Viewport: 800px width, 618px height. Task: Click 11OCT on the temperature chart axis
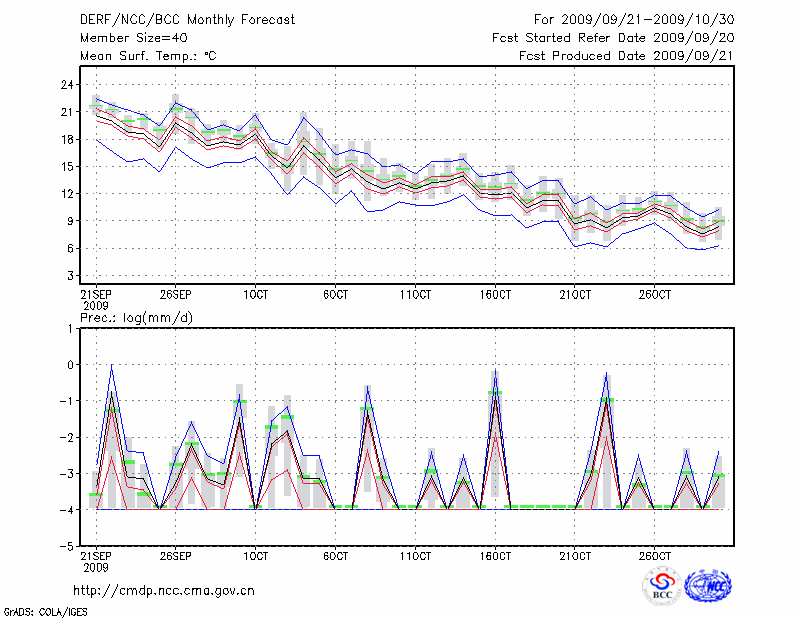point(415,294)
